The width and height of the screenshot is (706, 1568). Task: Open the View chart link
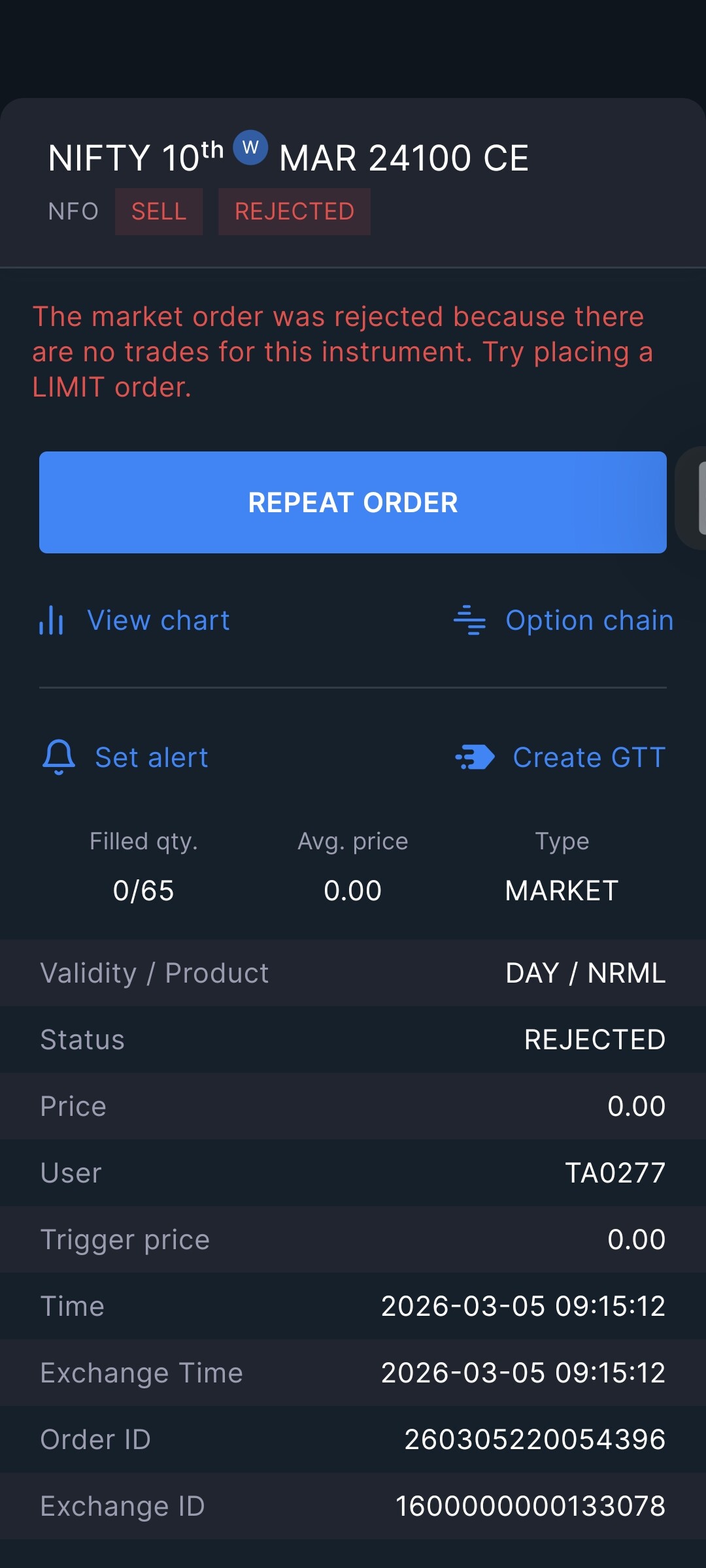click(158, 620)
